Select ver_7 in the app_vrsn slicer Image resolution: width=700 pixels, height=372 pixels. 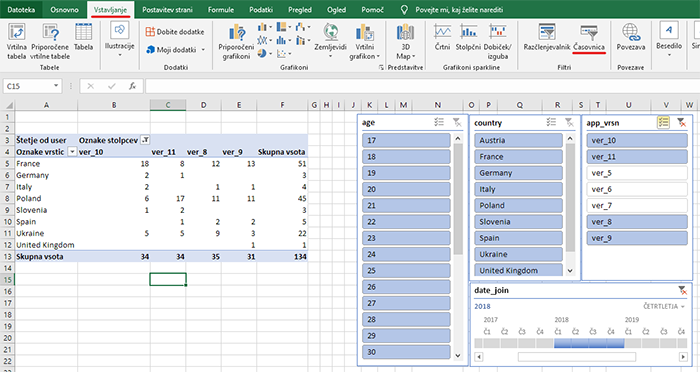click(x=637, y=205)
